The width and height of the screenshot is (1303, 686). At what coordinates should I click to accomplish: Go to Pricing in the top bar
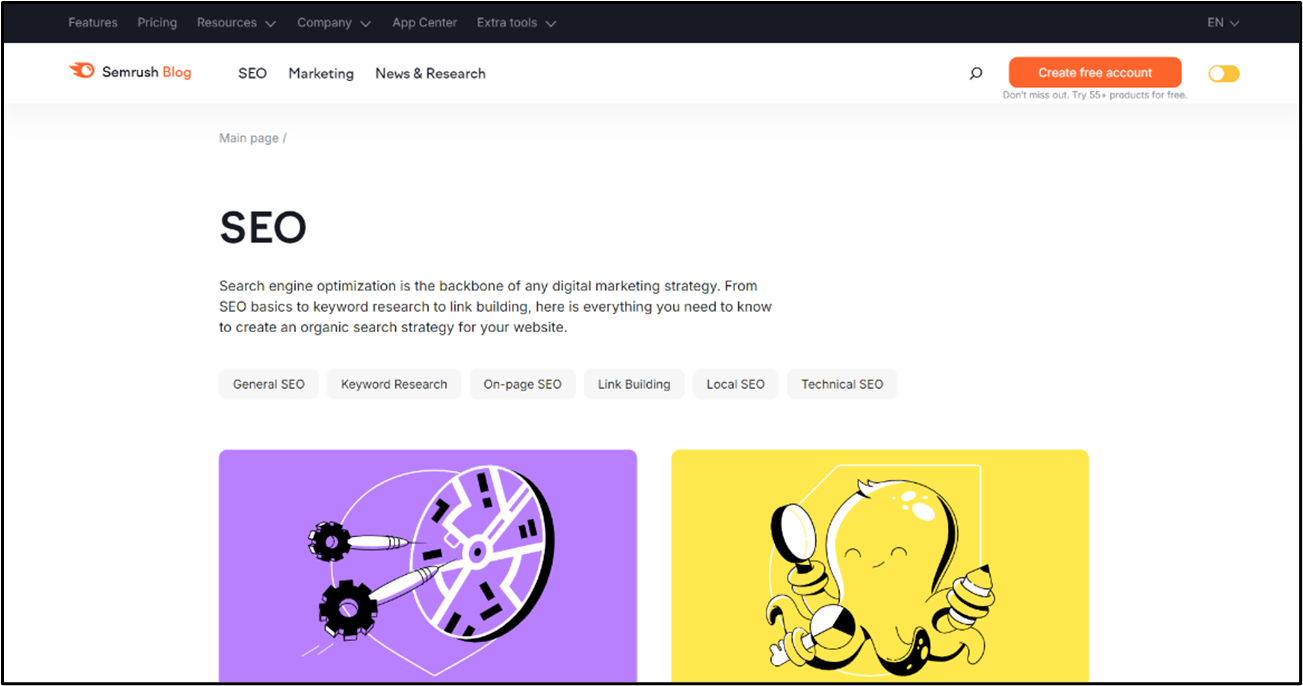[157, 22]
